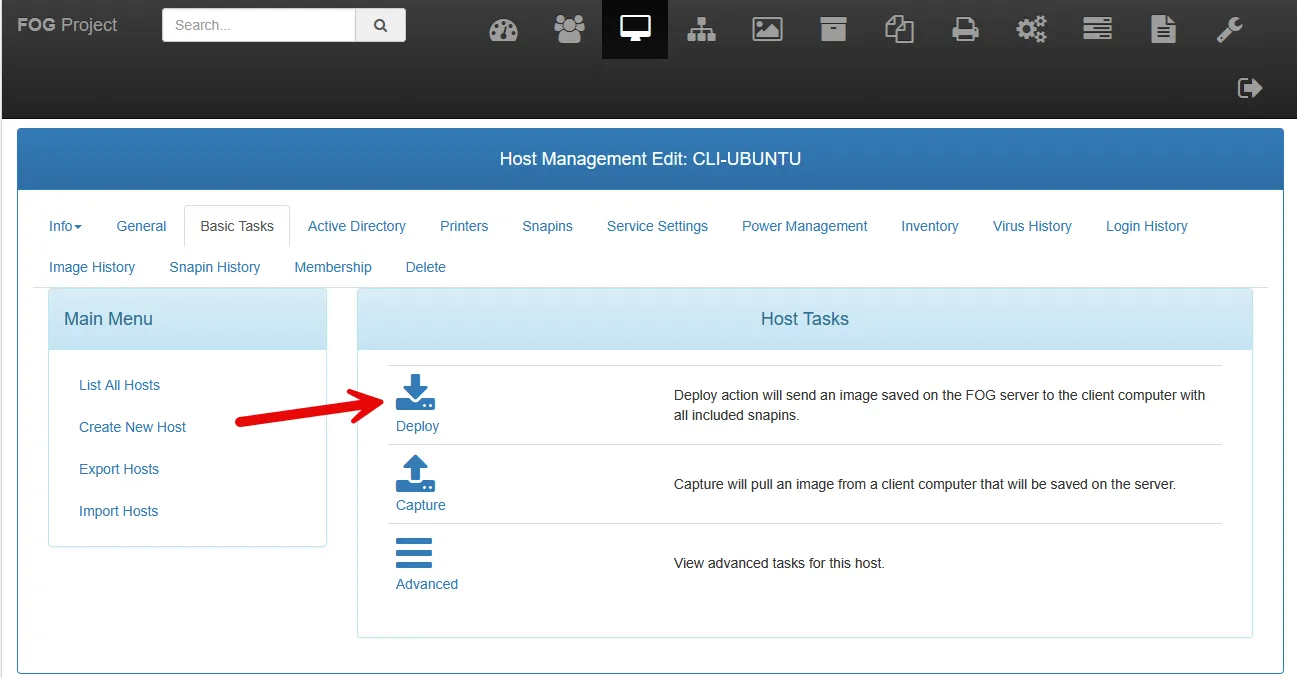Click the logout arrow icon

(x=1250, y=88)
